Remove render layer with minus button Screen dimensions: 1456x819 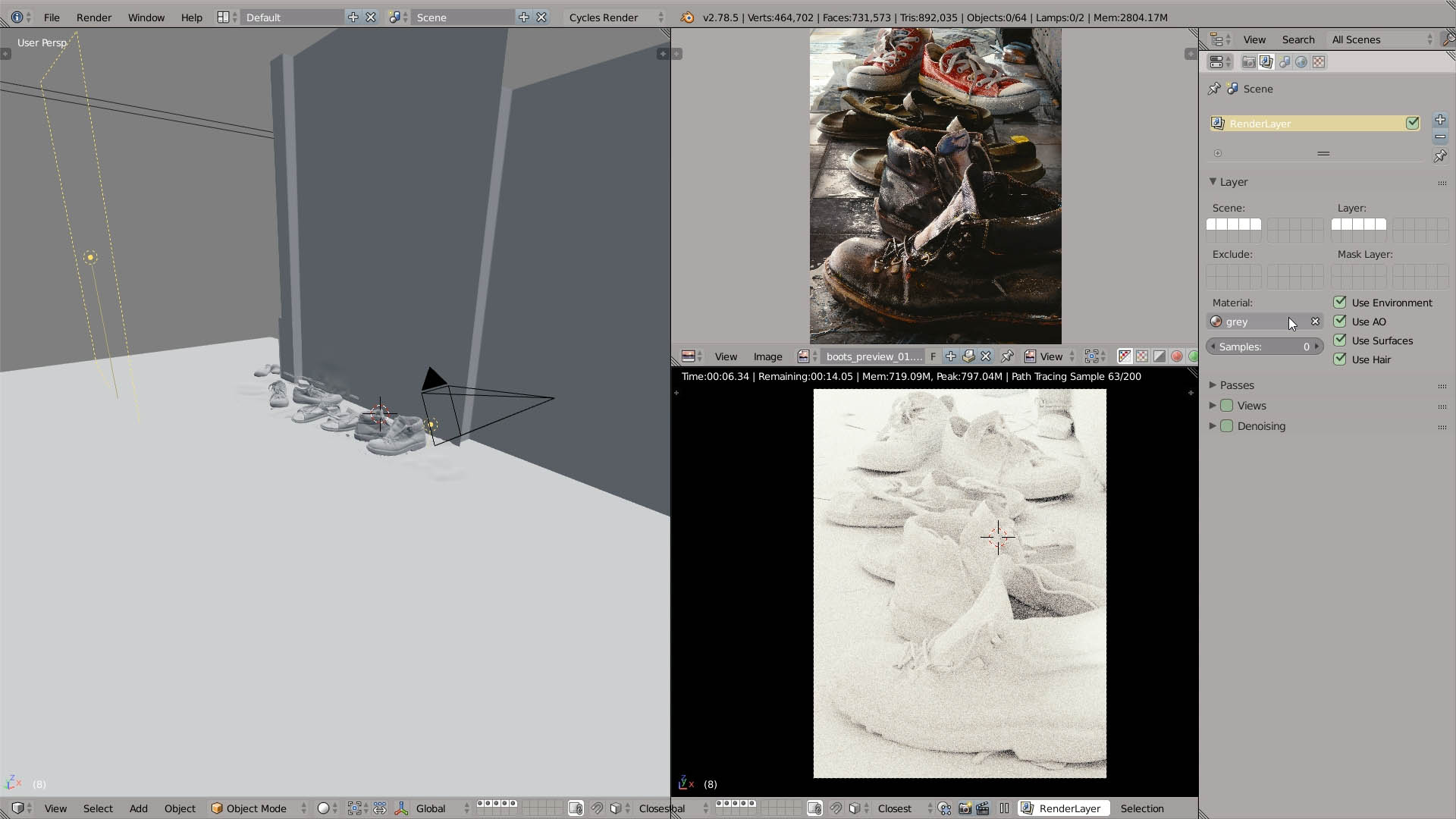(1440, 136)
